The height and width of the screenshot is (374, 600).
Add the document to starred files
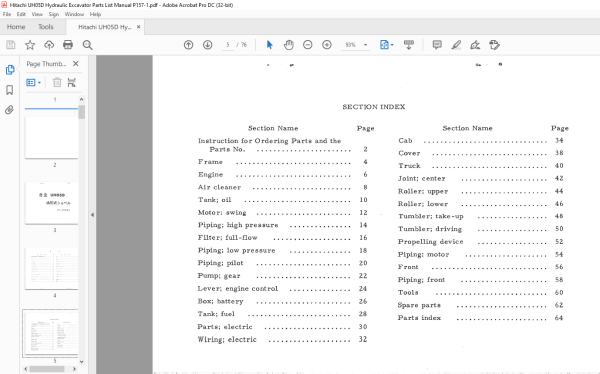[x=30, y=45]
